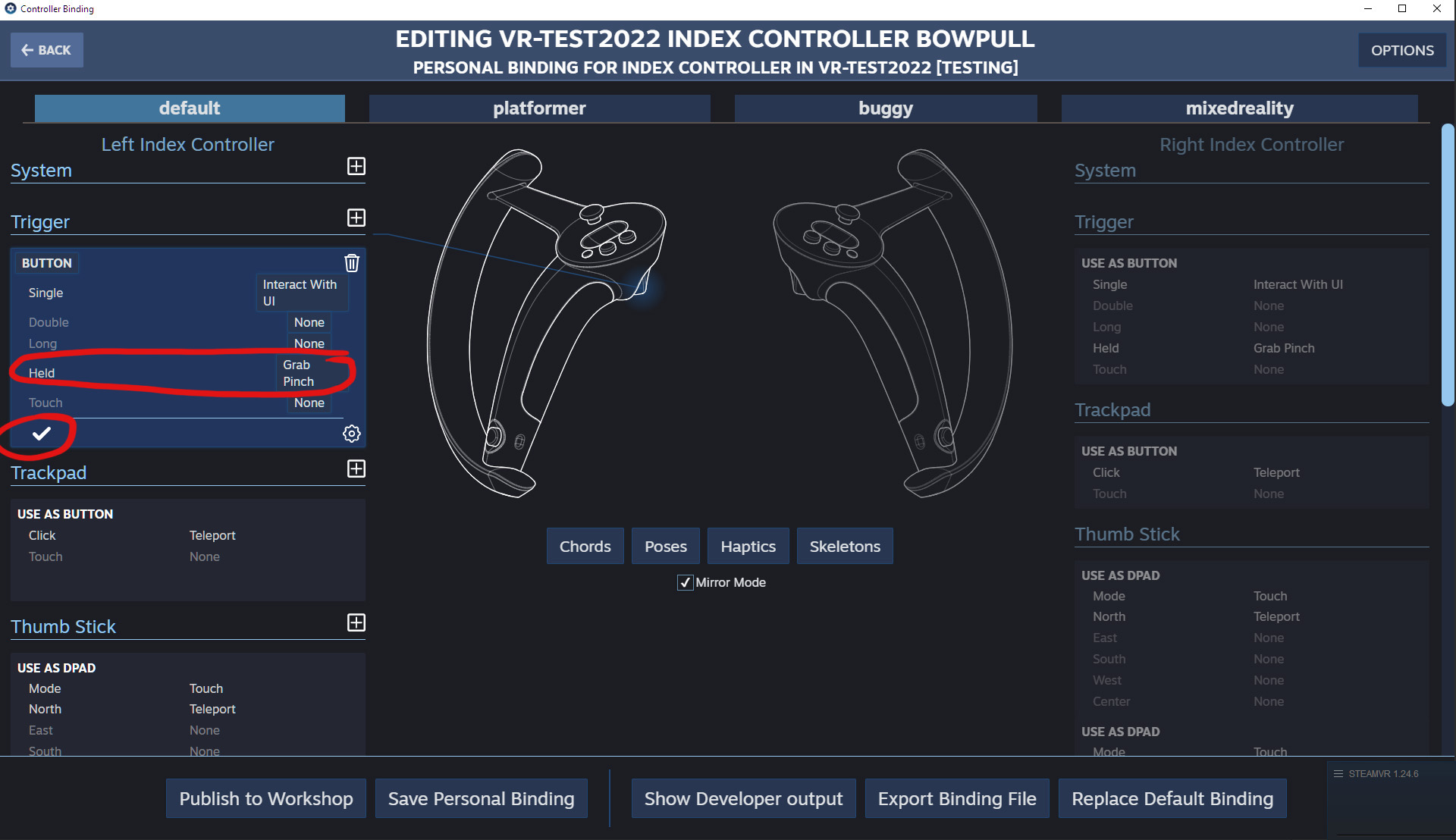Add a Thumb Stick binding via plus icon
The height and width of the screenshot is (840, 1456).
pos(356,622)
